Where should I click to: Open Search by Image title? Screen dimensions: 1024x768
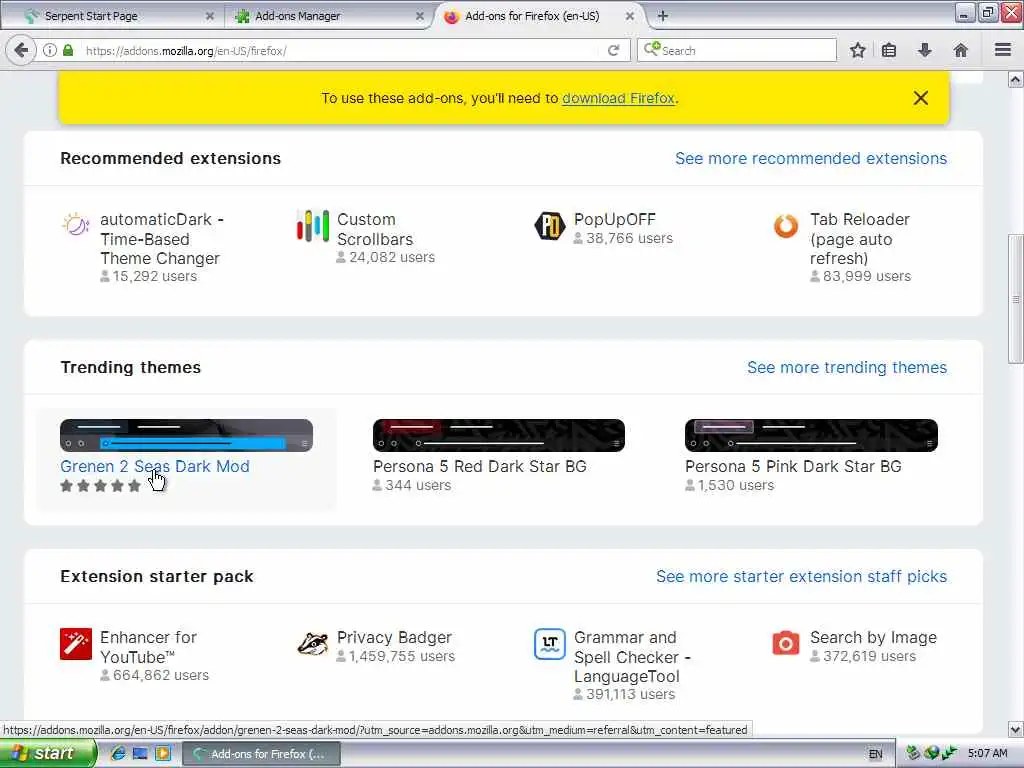coord(873,637)
